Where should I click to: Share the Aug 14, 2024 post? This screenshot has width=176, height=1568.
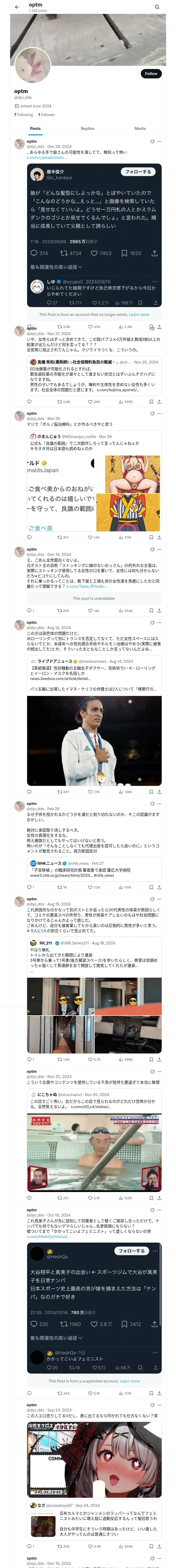159,792
